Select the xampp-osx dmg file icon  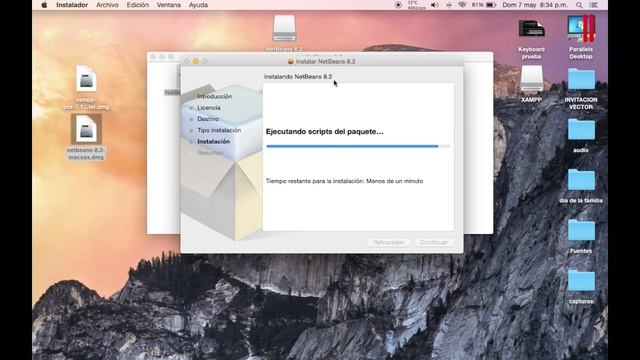86,78
